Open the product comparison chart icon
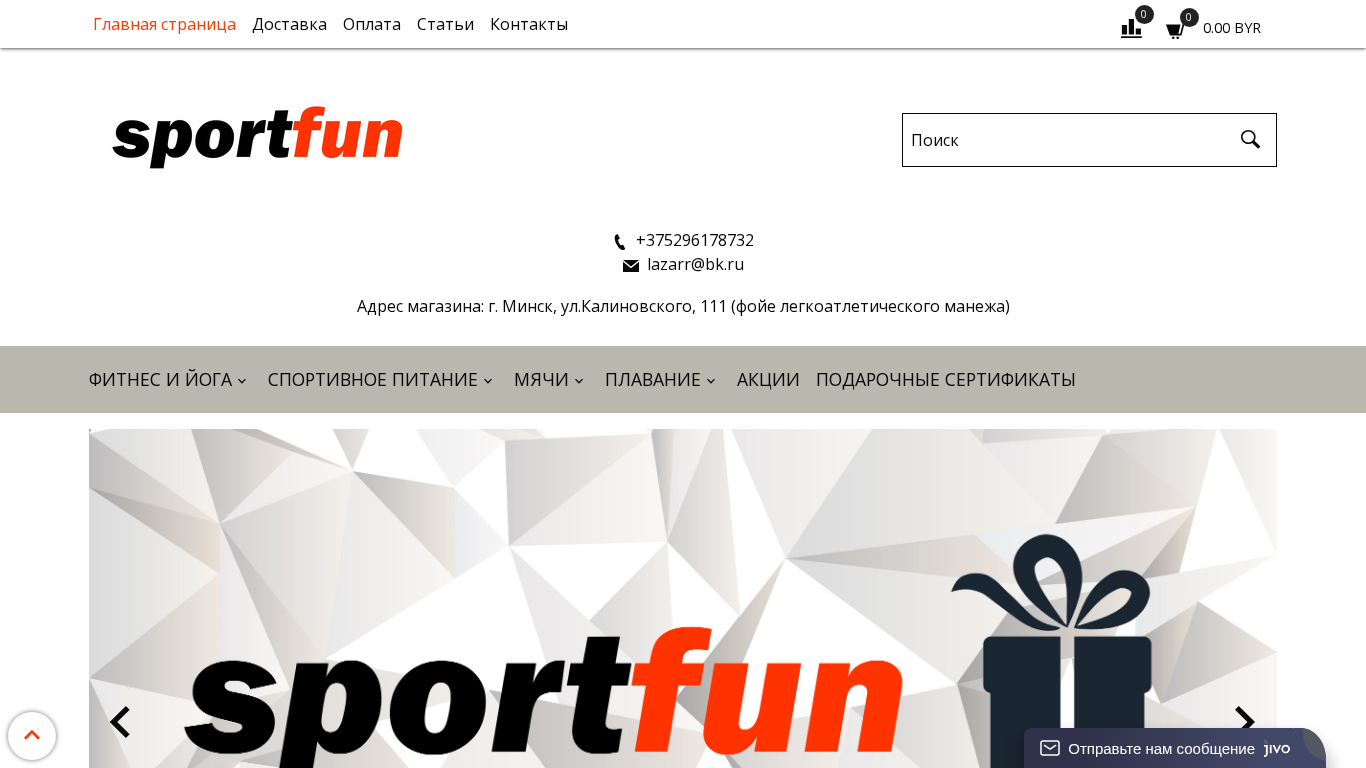This screenshot has width=1366, height=768. click(1131, 28)
